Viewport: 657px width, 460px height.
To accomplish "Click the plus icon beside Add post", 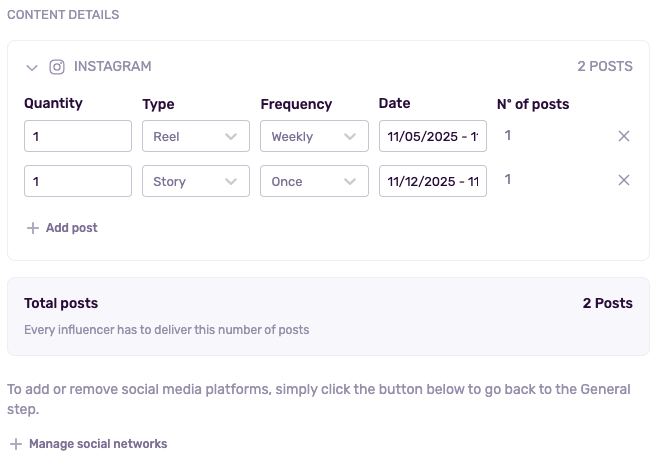I will click(33, 228).
